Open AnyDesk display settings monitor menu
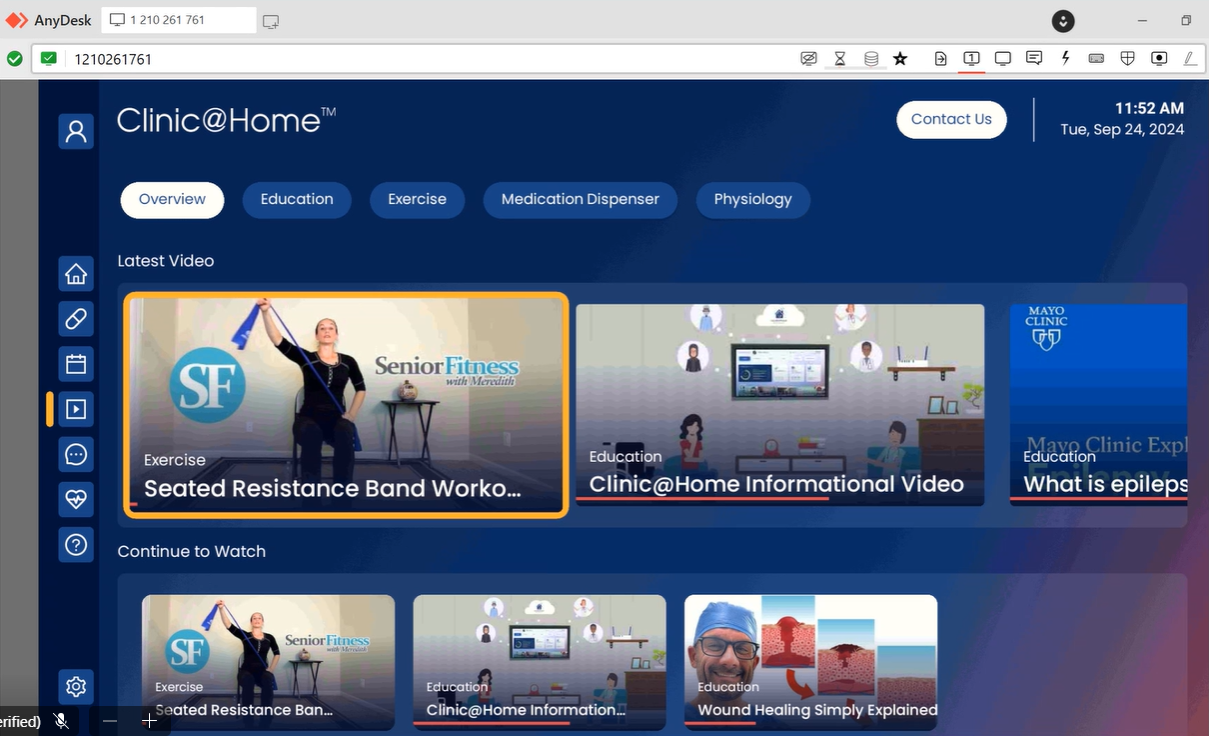1209x736 pixels. (1002, 59)
